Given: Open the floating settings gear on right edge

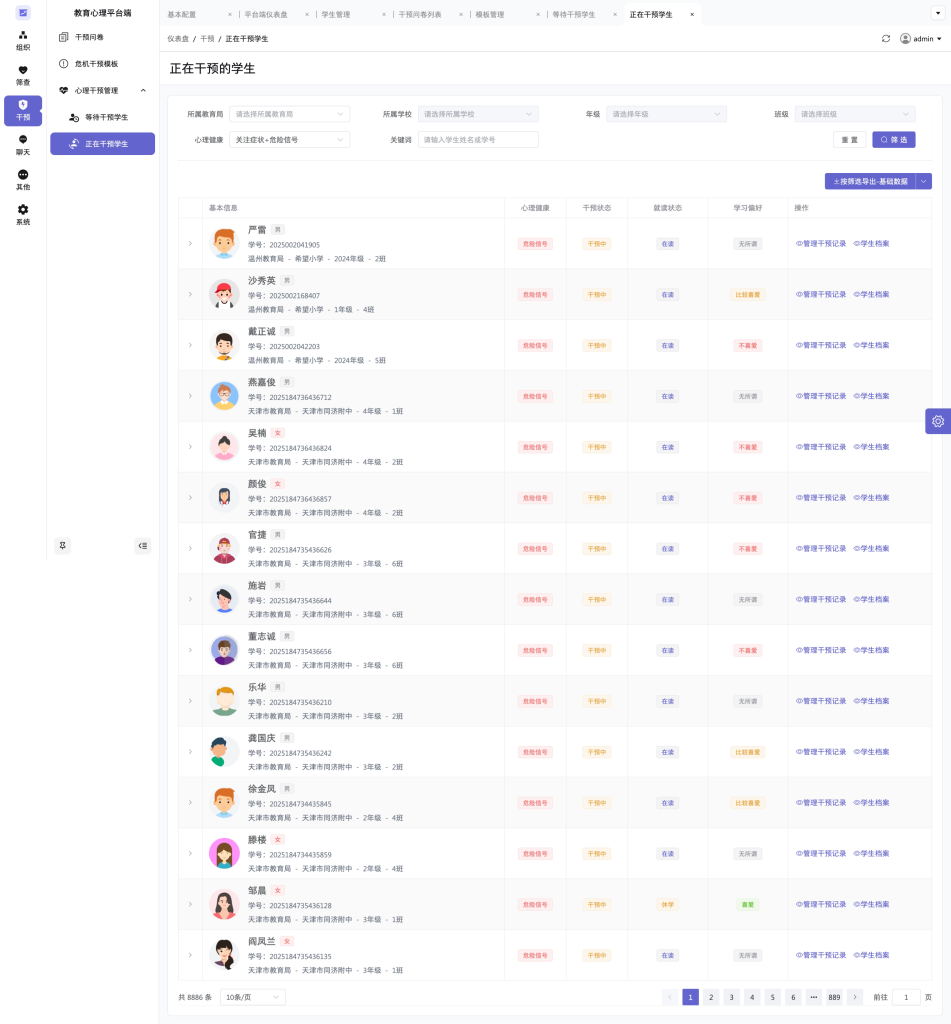Looking at the screenshot, I should pyautogui.click(x=937, y=421).
